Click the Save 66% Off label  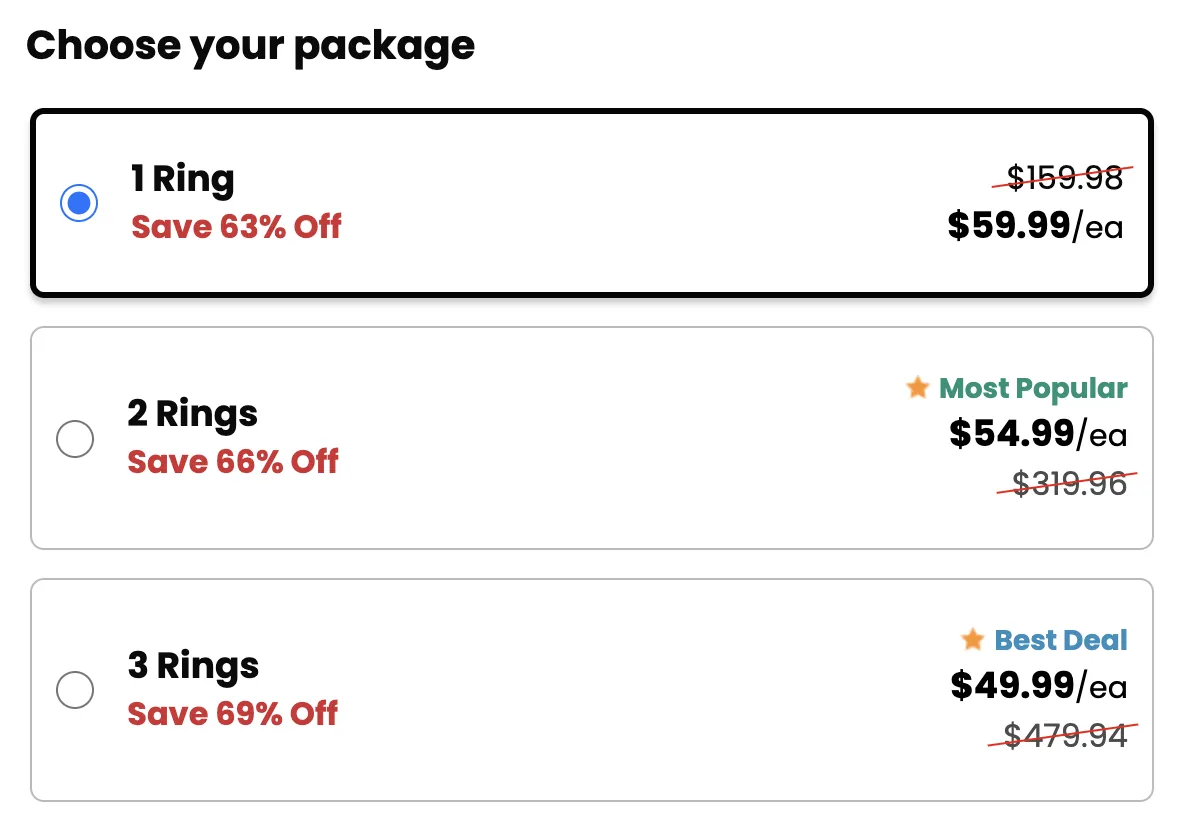(233, 462)
